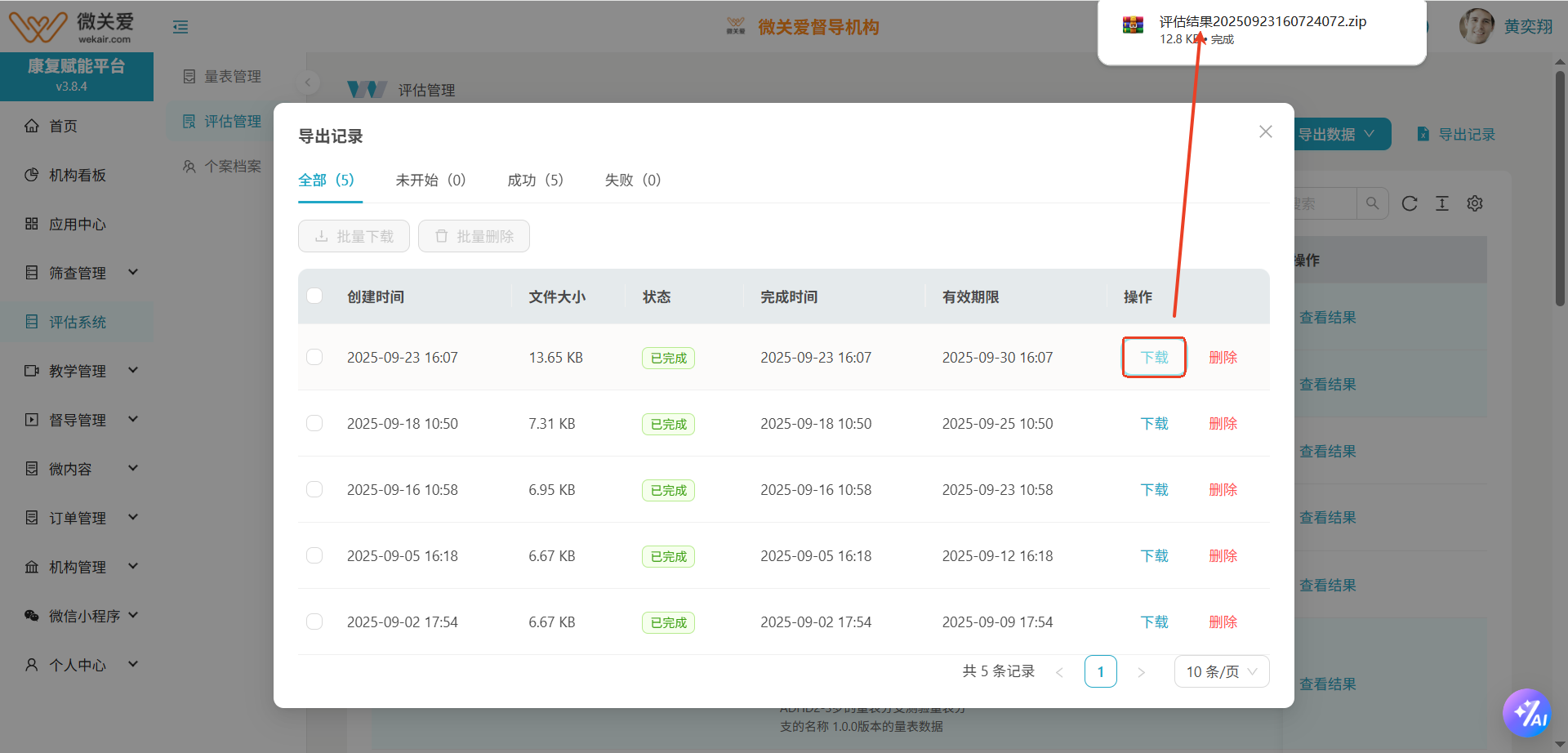Click the sidebar collapse menu icon
The width and height of the screenshot is (1568, 753).
(180, 27)
